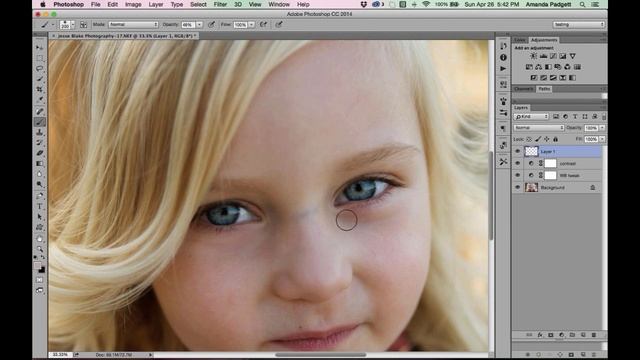
Task: Open Flow value dropdown
Action: 251,25
